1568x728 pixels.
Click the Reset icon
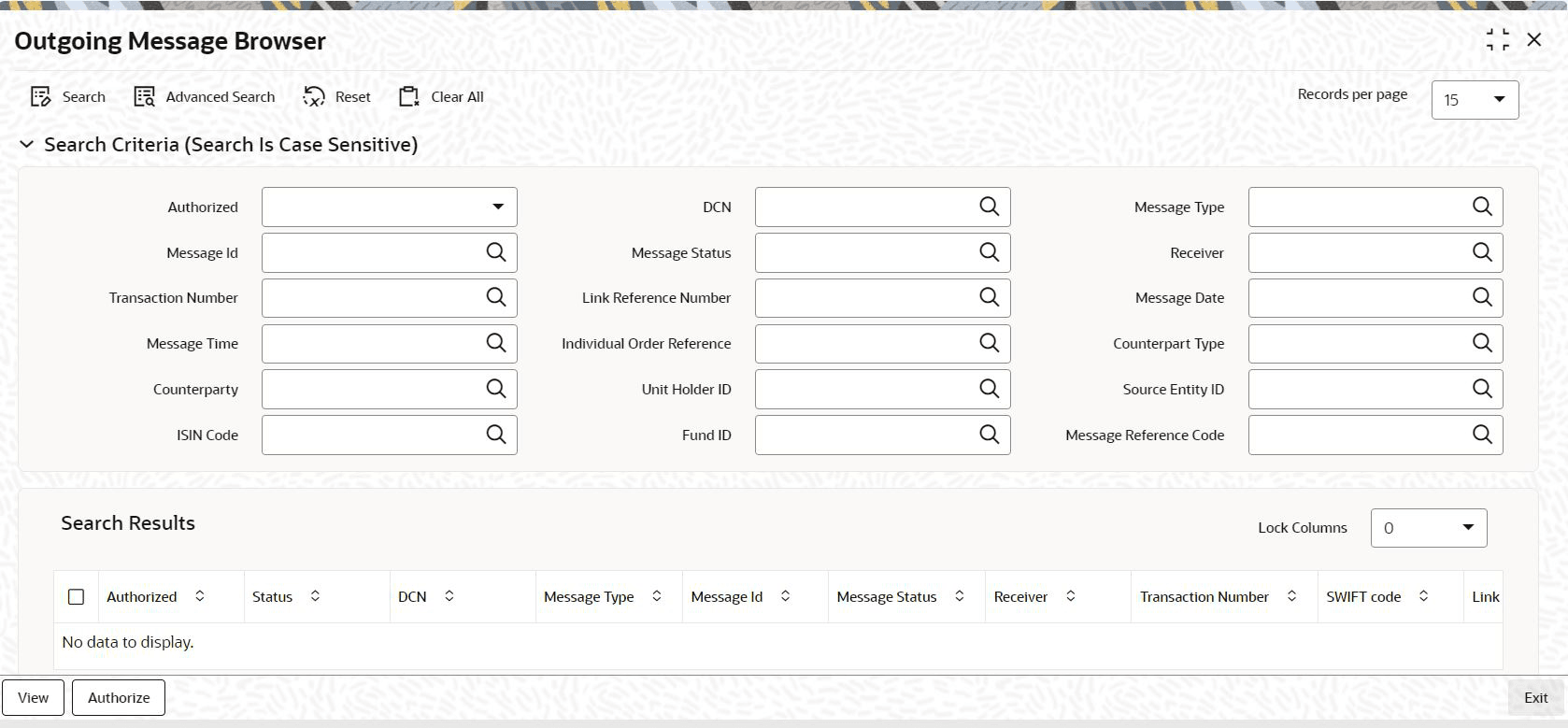point(314,97)
